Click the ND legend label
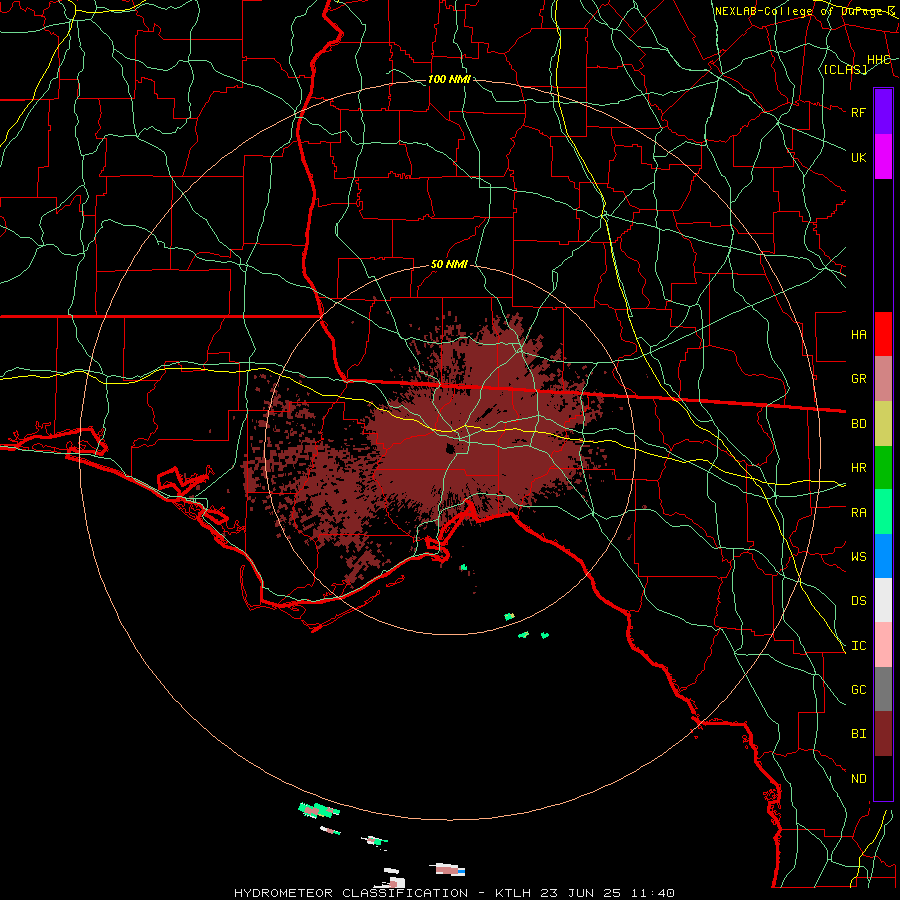Image resolution: width=900 pixels, height=900 pixels. [858, 779]
